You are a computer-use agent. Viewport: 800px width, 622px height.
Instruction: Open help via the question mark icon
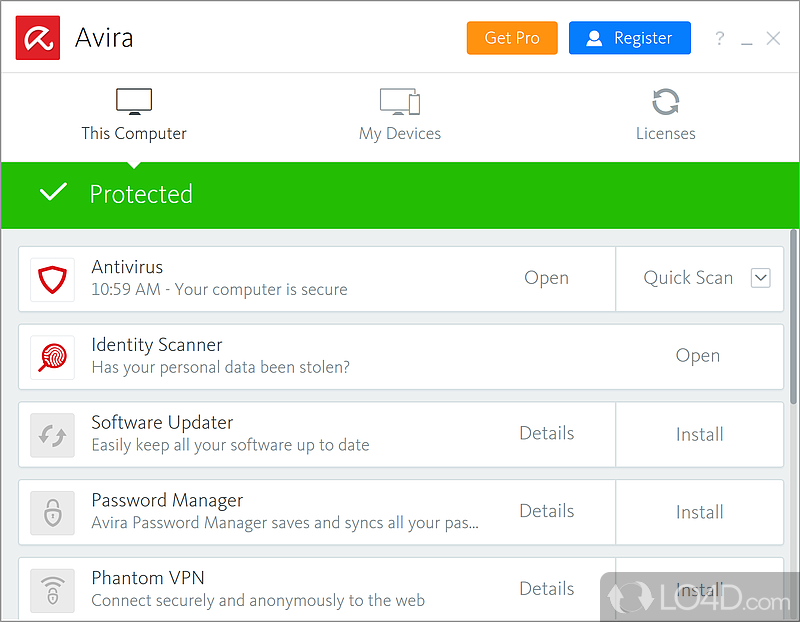719,39
